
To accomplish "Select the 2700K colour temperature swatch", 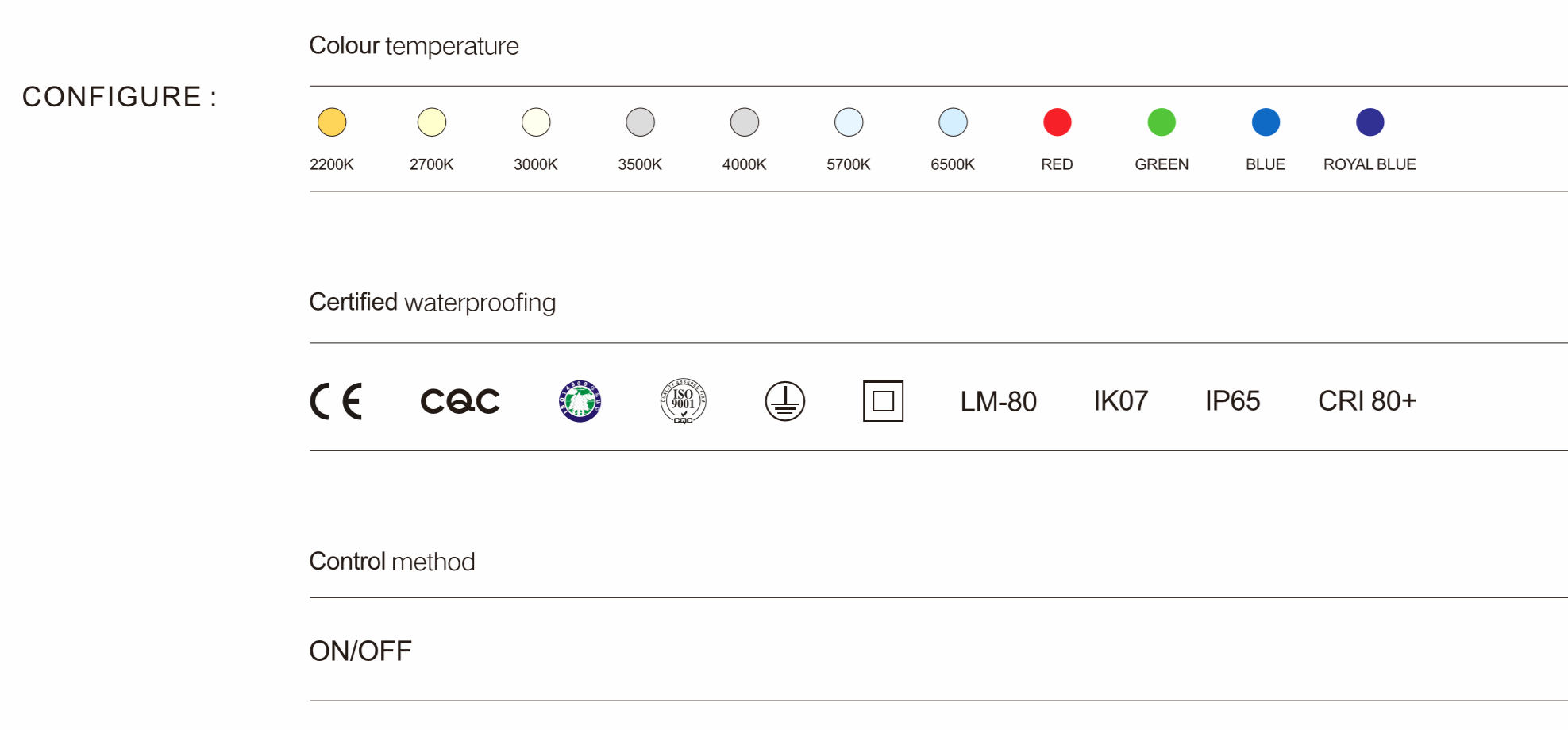I will [432, 122].
